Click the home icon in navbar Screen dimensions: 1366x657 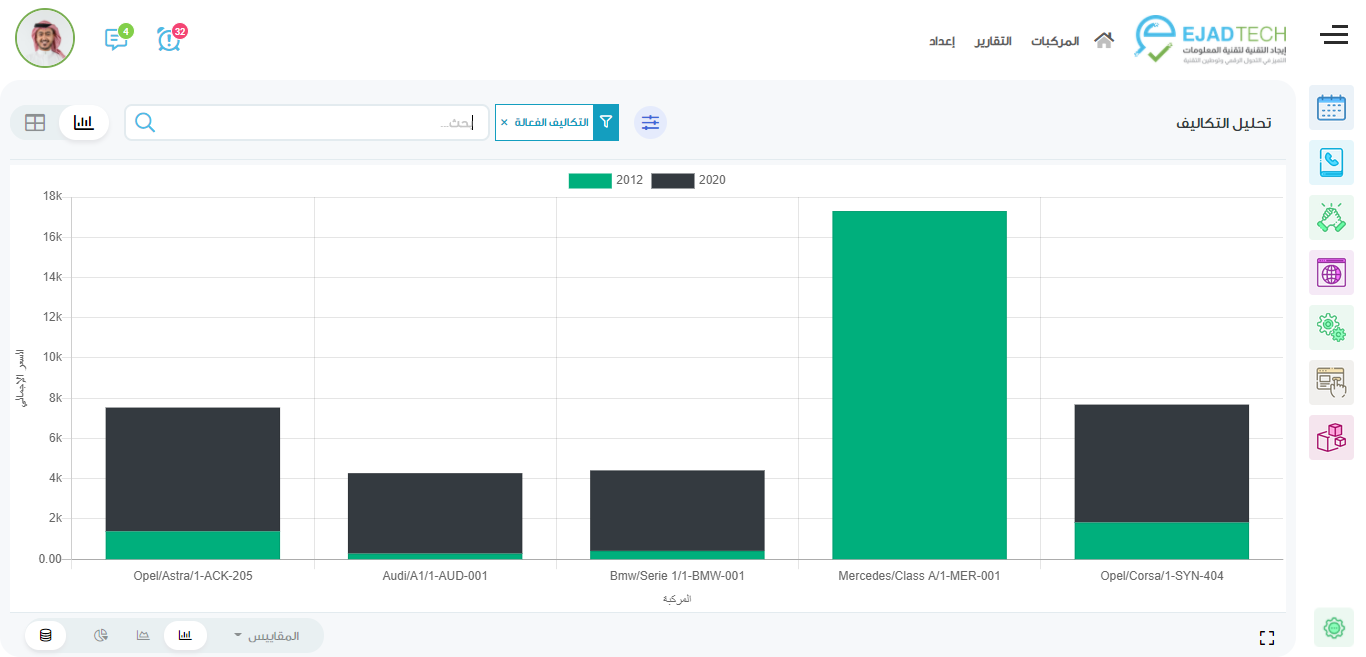click(1104, 41)
